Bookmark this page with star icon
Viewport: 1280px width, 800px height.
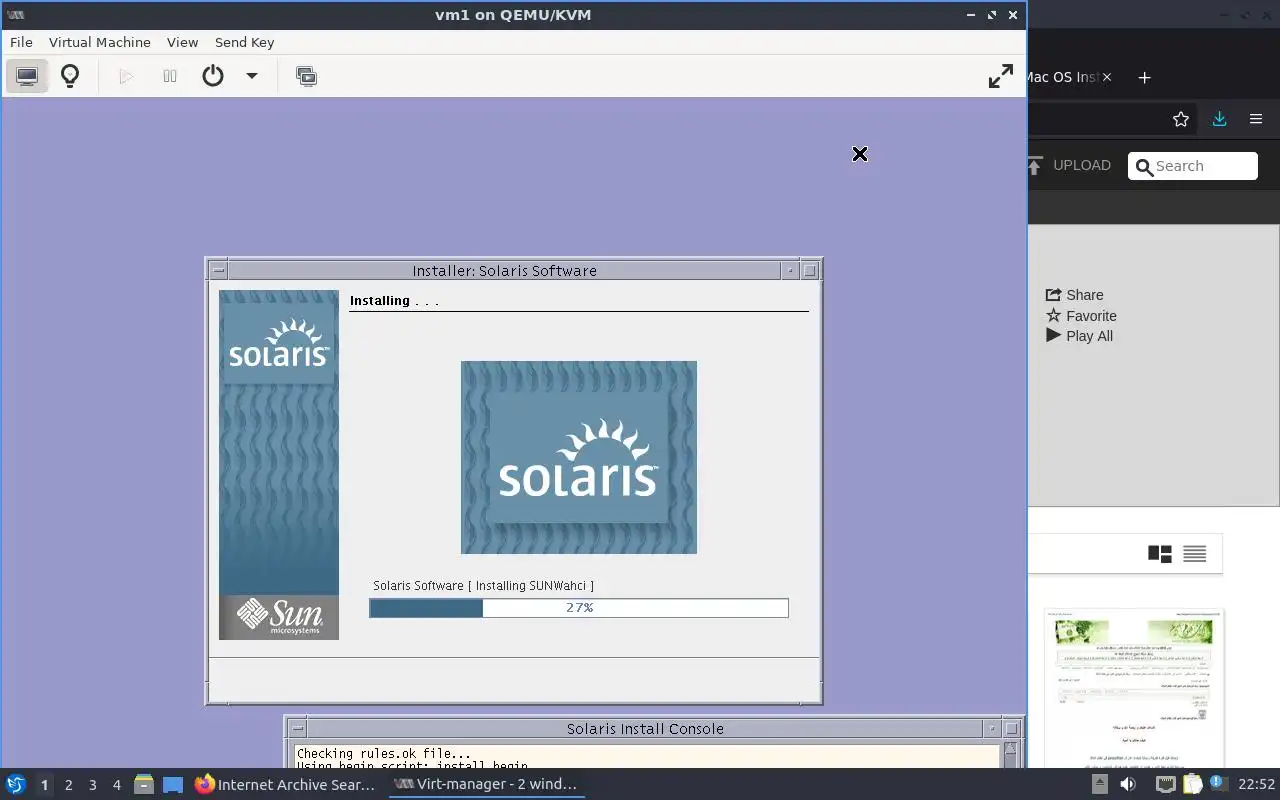(x=1181, y=119)
